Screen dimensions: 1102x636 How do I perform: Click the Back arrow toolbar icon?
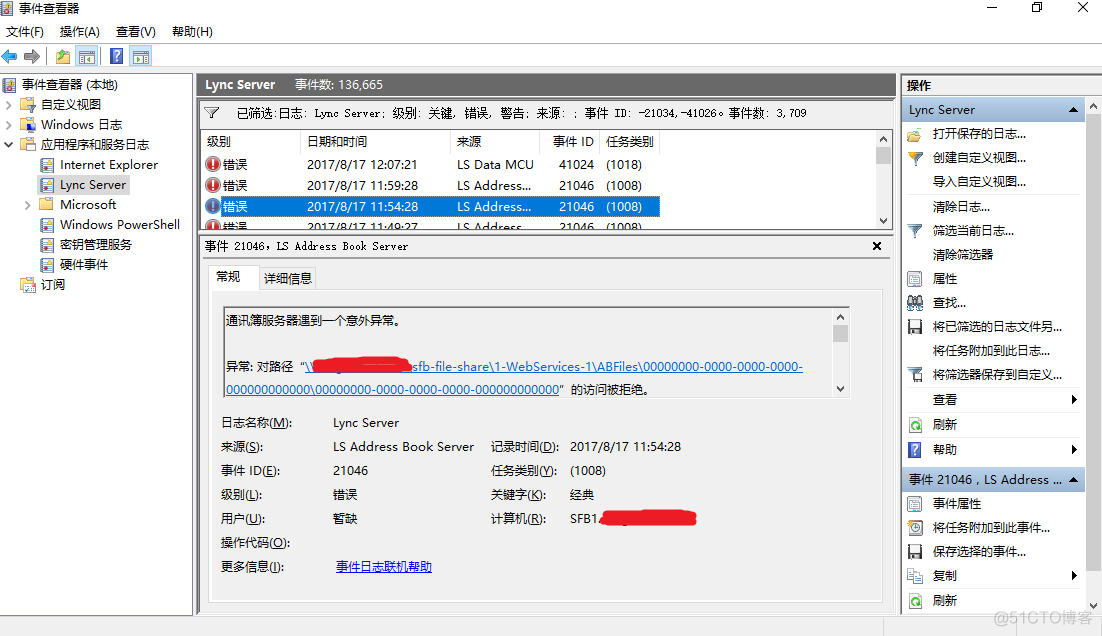(x=10, y=56)
